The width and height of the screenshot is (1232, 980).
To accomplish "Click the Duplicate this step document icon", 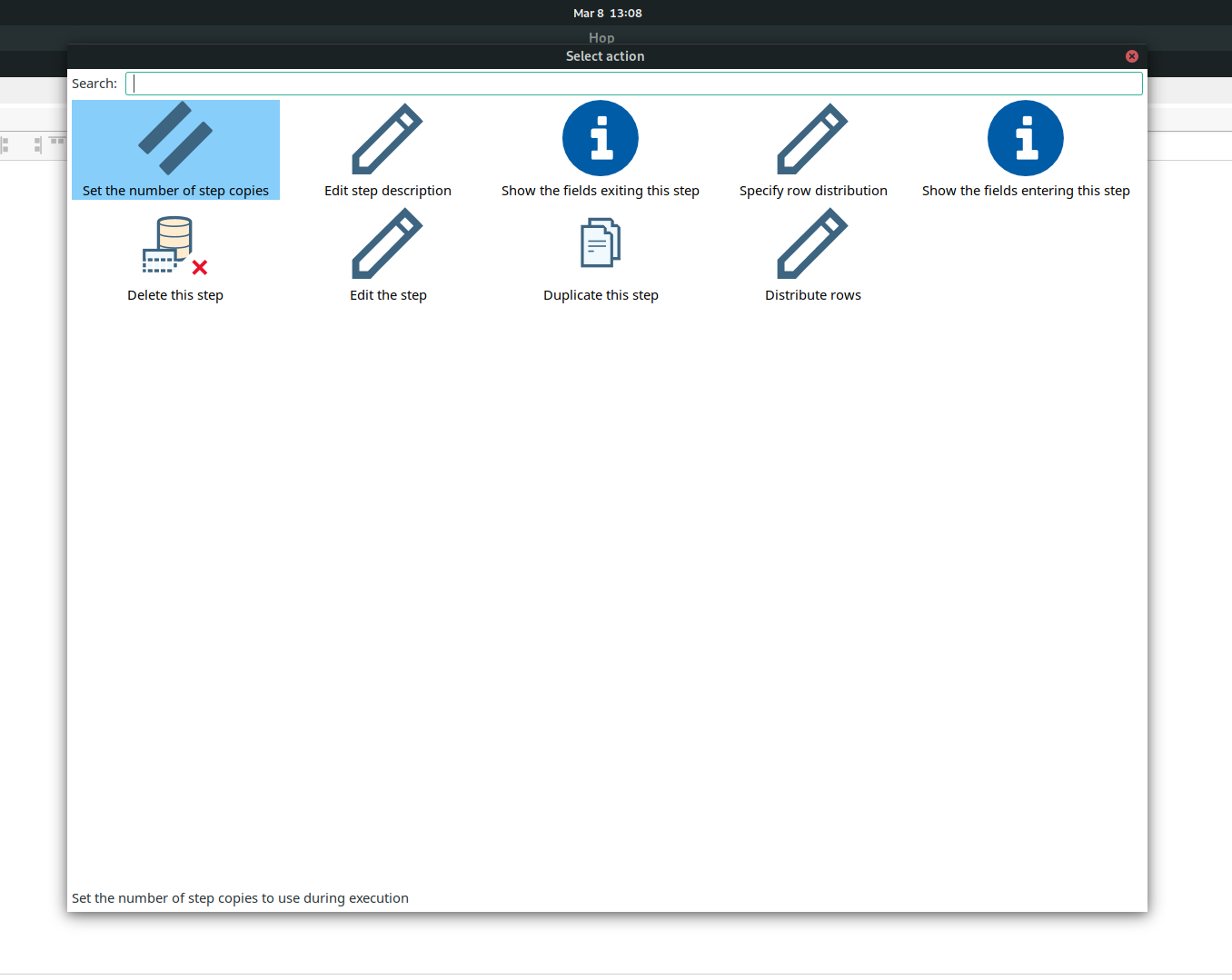I will pyautogui.click(x=601, y=243).
